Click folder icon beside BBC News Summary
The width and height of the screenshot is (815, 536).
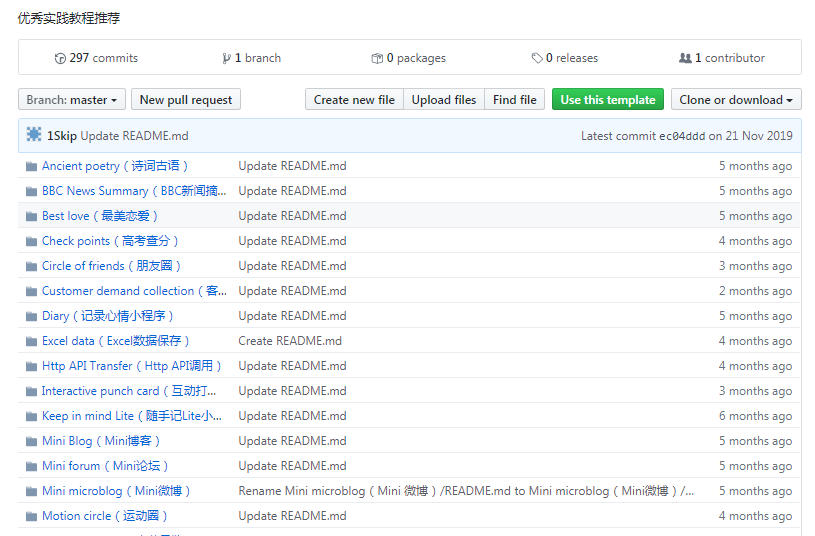pos(32,191)
